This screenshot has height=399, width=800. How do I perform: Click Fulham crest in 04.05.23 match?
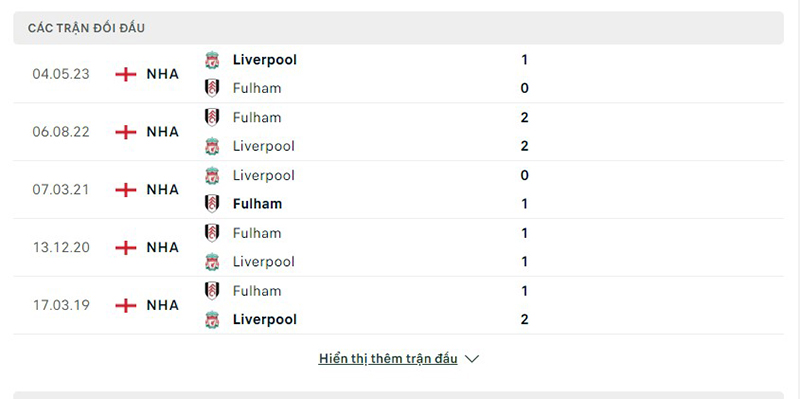tap(212, 88)
